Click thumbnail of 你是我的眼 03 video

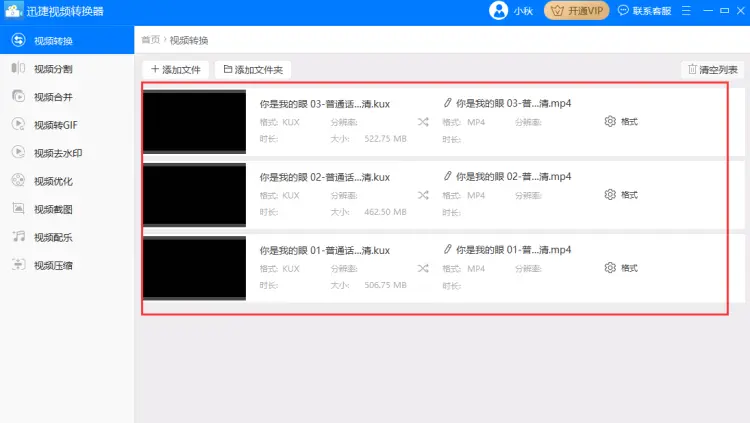pyautogui.click(x=195, y=122)
